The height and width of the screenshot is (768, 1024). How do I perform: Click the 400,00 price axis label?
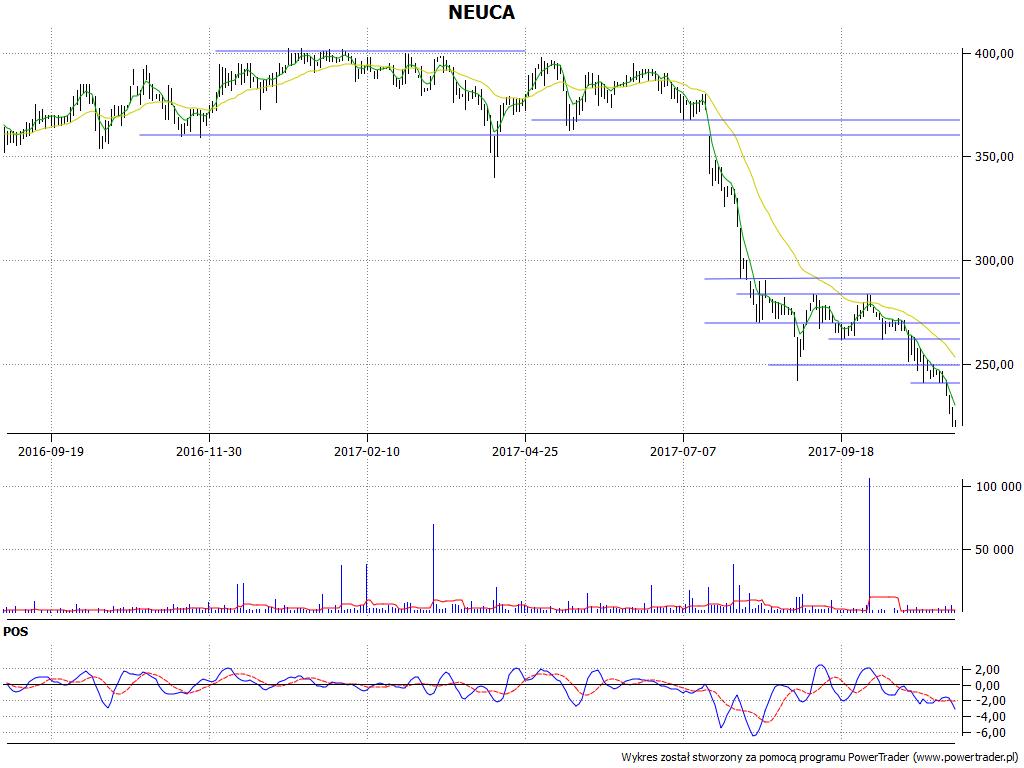(994, 54)
